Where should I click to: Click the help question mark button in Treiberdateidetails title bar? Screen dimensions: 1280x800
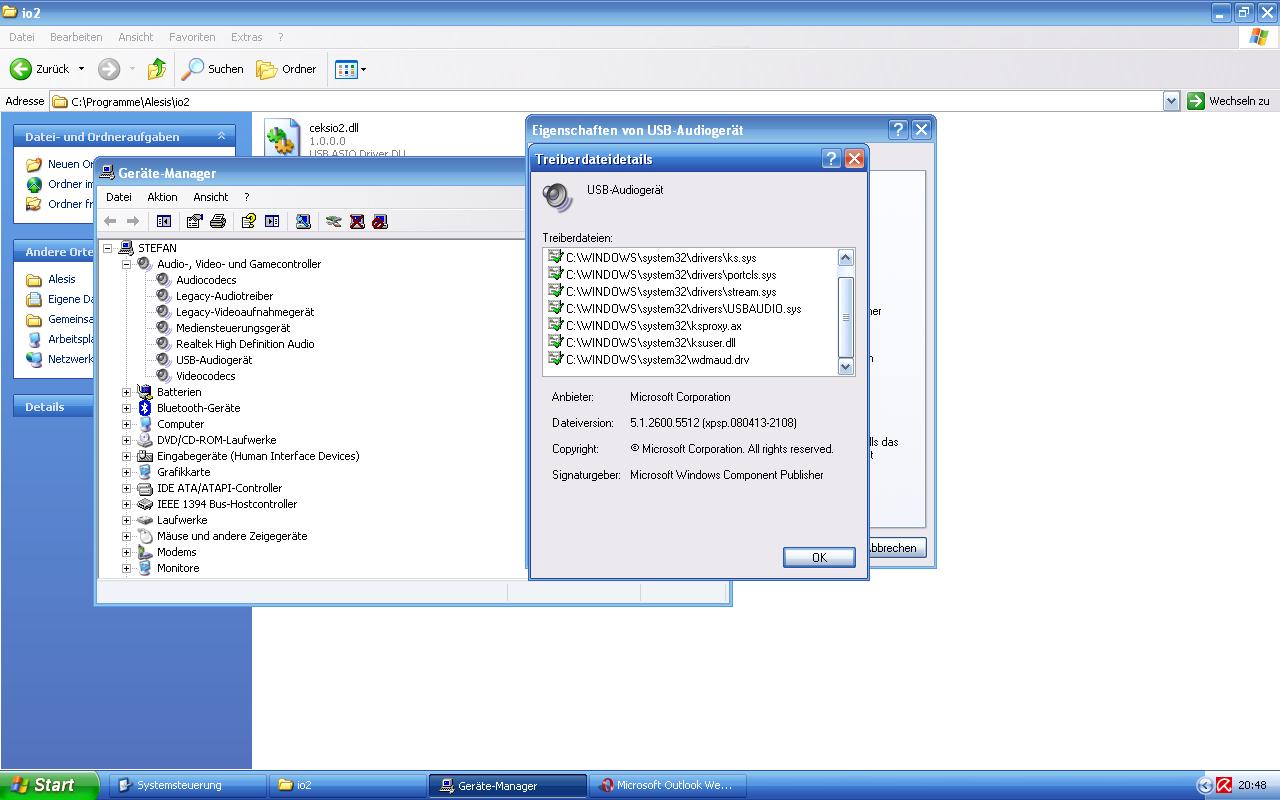point(832,159)
